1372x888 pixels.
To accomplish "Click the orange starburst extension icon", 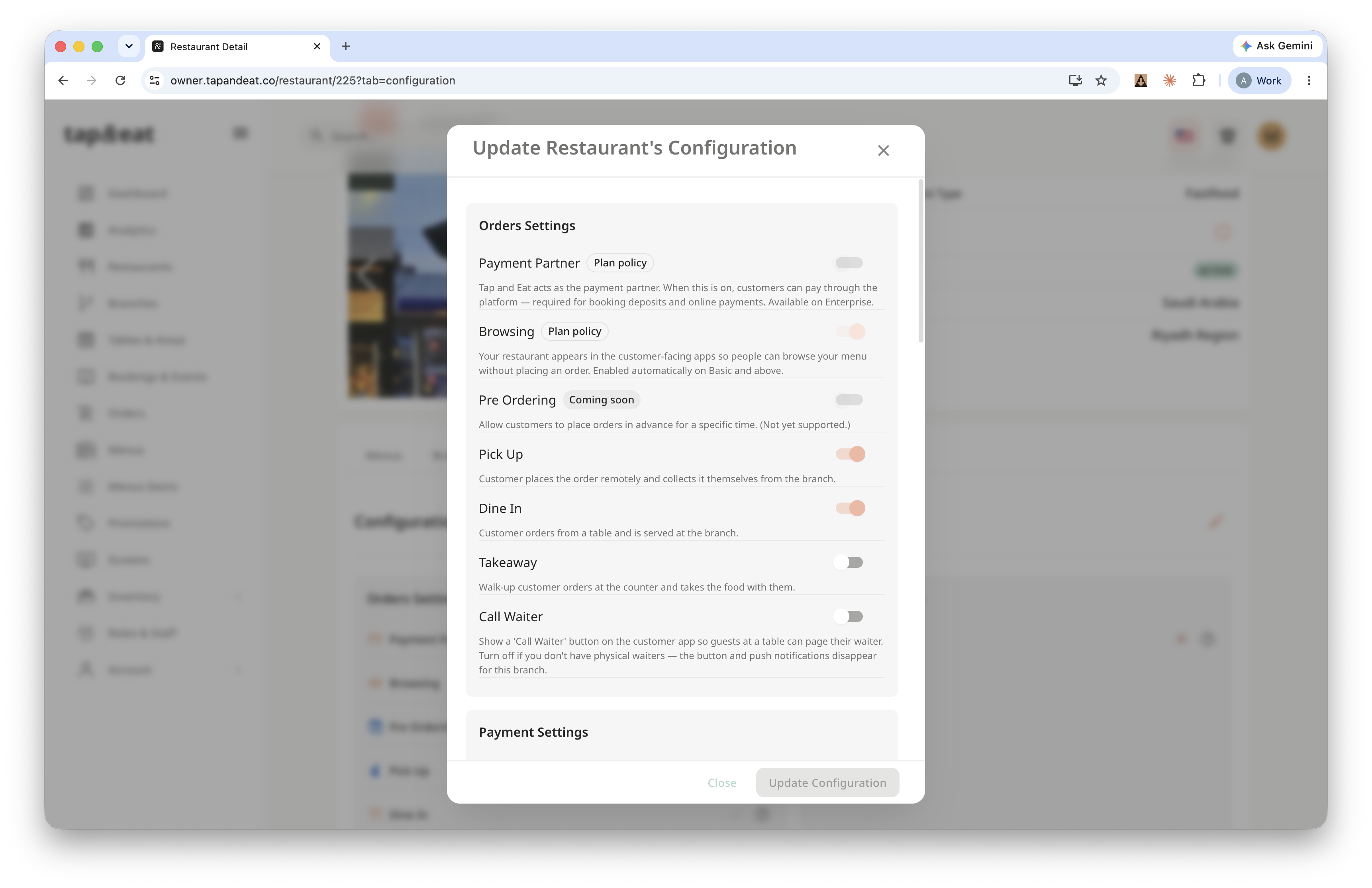I will click(x=1170, y=81).
